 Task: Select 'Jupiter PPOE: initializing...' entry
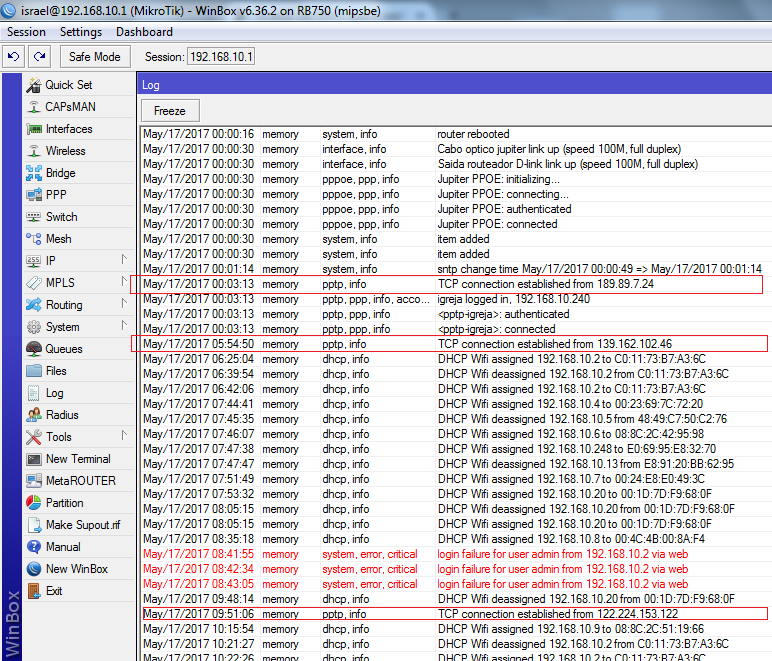[x=456, y=179]
